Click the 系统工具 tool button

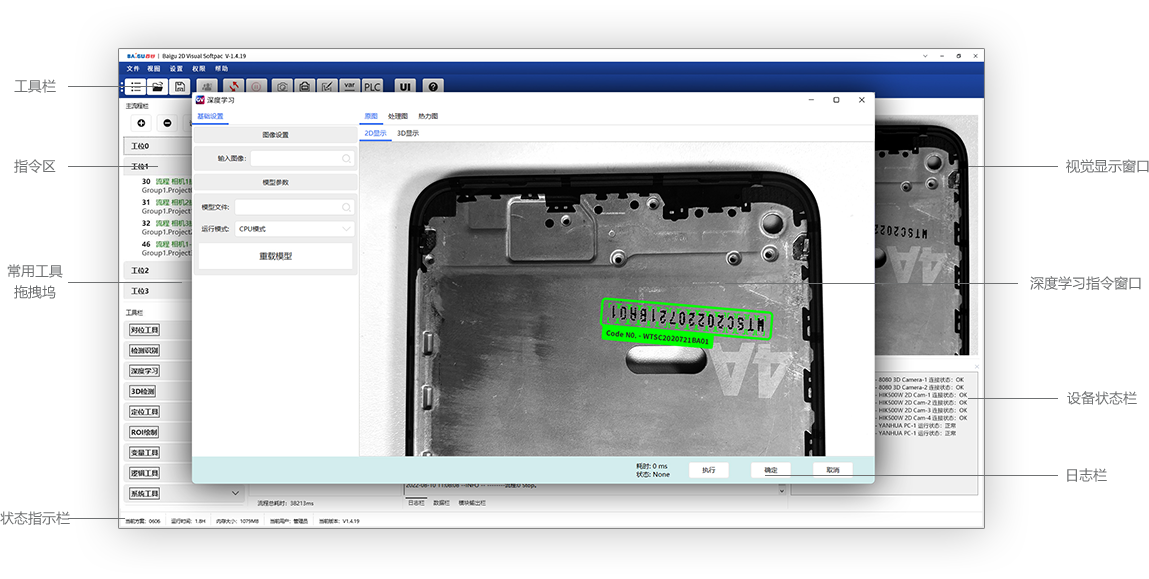coord(144,494)
